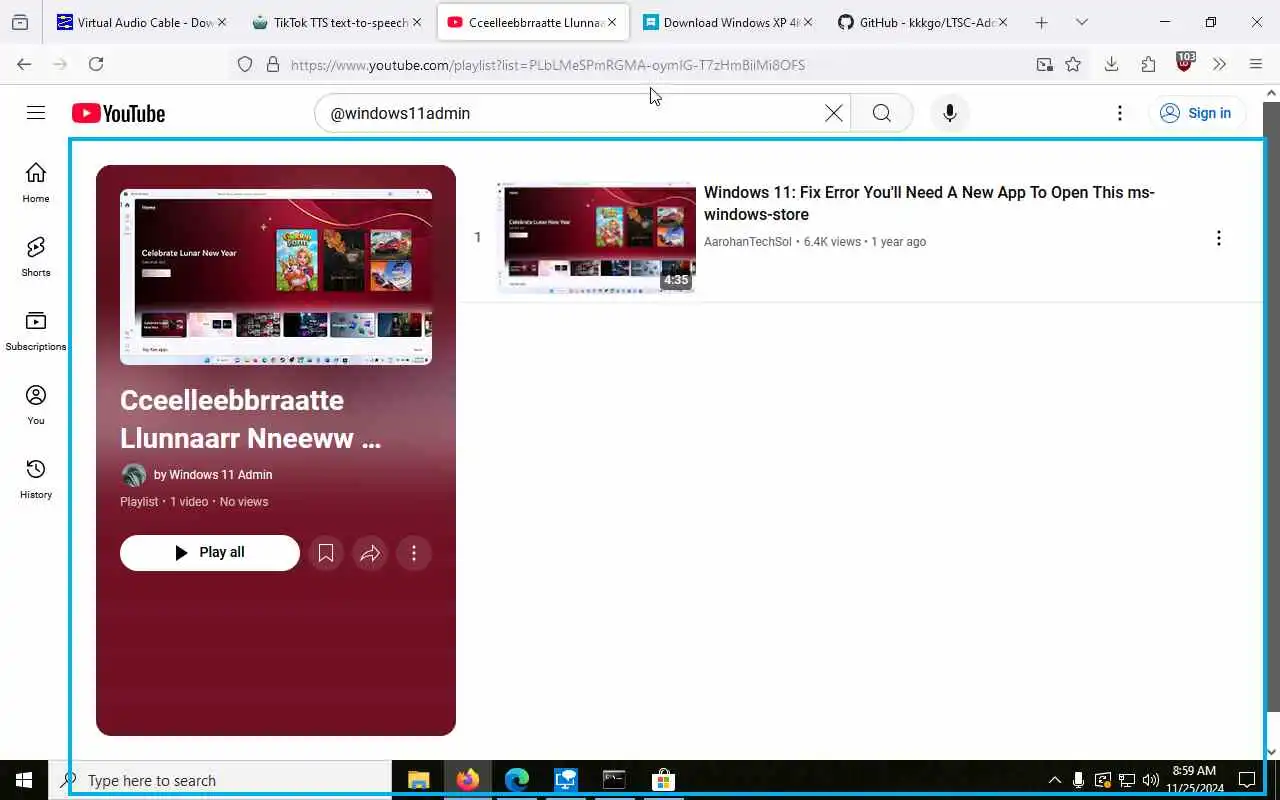Switch to Virtual Audio Cable tab
Screen dimensions: 1280x800
click(x=135, y=22)
